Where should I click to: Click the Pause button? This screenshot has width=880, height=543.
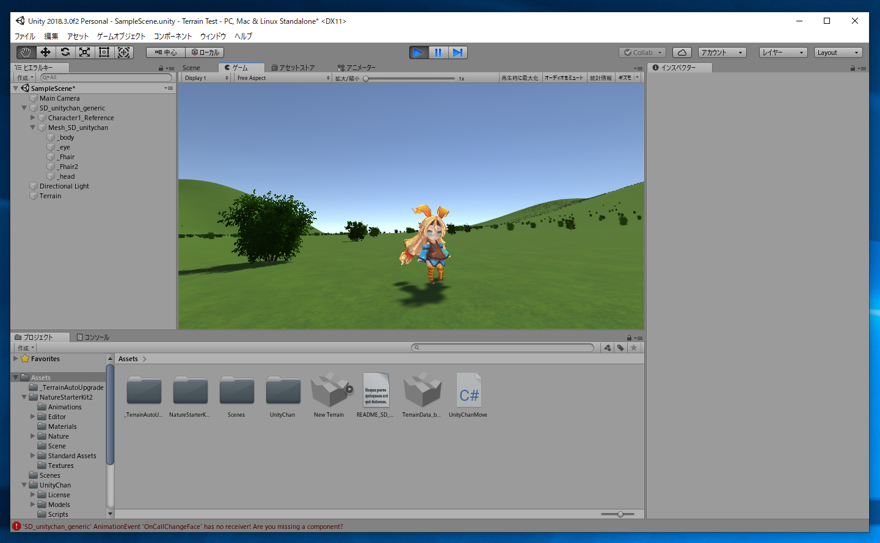pos(438,52)
